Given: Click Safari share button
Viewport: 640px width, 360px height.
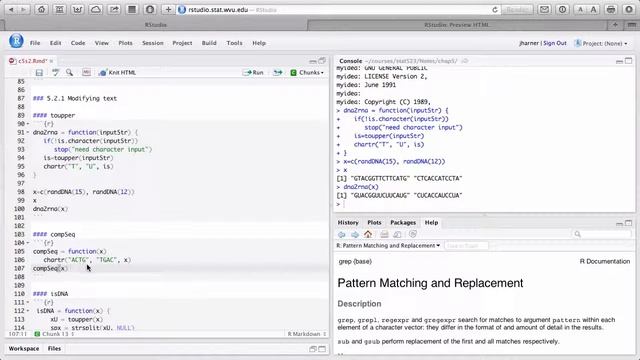Looking at the screenshot, I should [x=114, y=9].
